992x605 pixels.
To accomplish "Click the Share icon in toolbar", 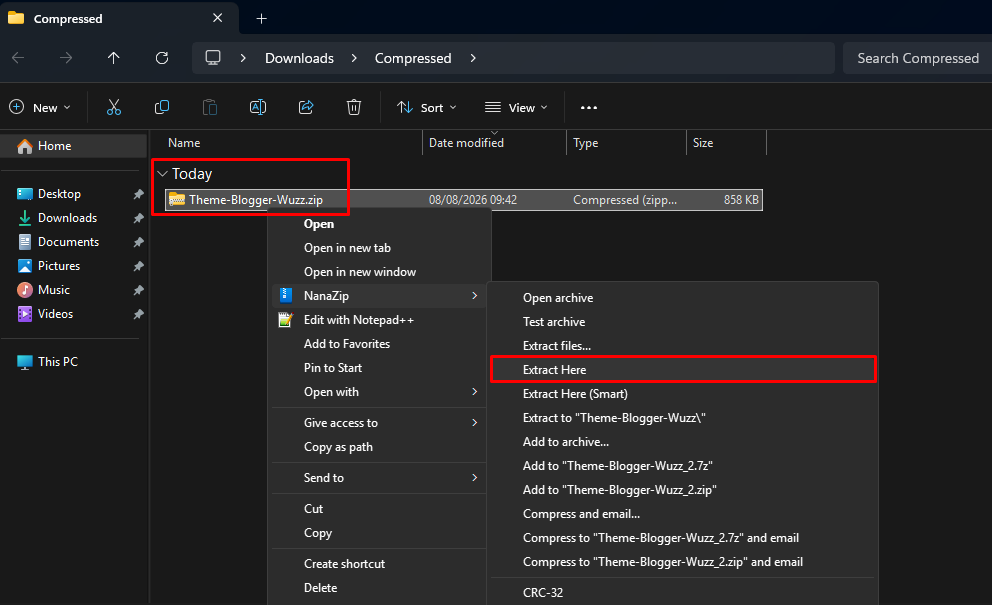I will coord(306,108).
